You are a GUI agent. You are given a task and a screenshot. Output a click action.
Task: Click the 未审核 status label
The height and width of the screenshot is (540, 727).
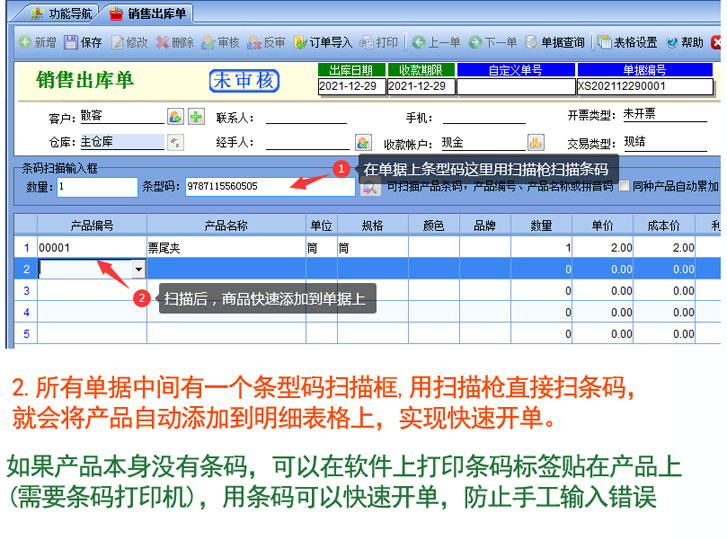(244, 80)
